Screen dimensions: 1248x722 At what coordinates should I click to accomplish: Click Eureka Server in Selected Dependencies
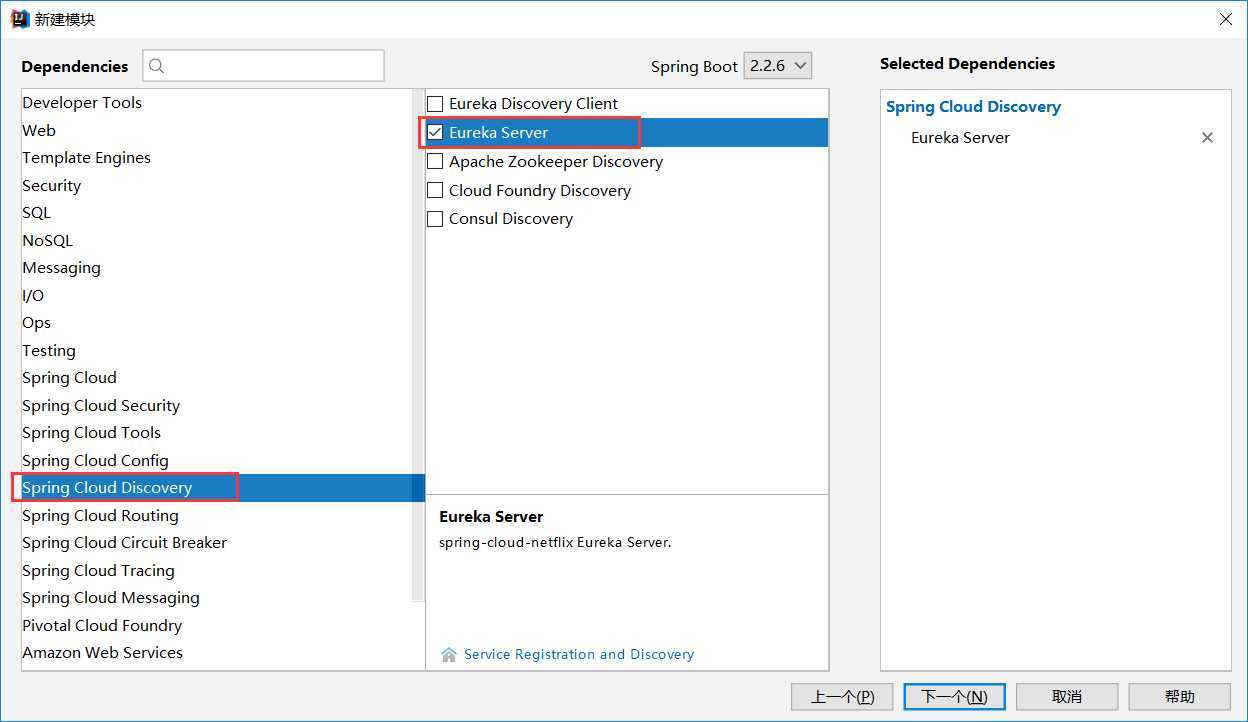[x=960, y=138]
